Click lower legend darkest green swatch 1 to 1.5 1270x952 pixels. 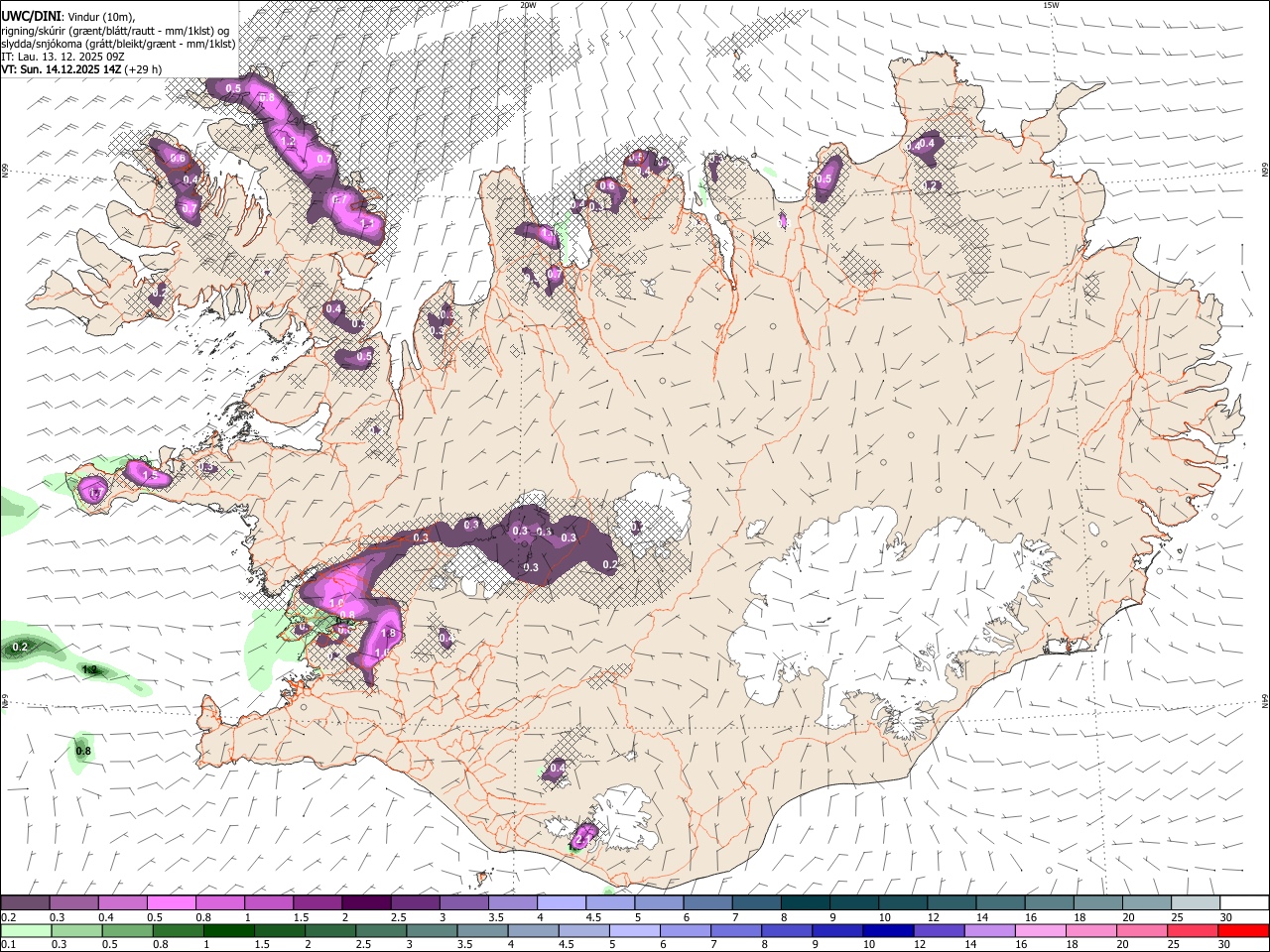228,930
